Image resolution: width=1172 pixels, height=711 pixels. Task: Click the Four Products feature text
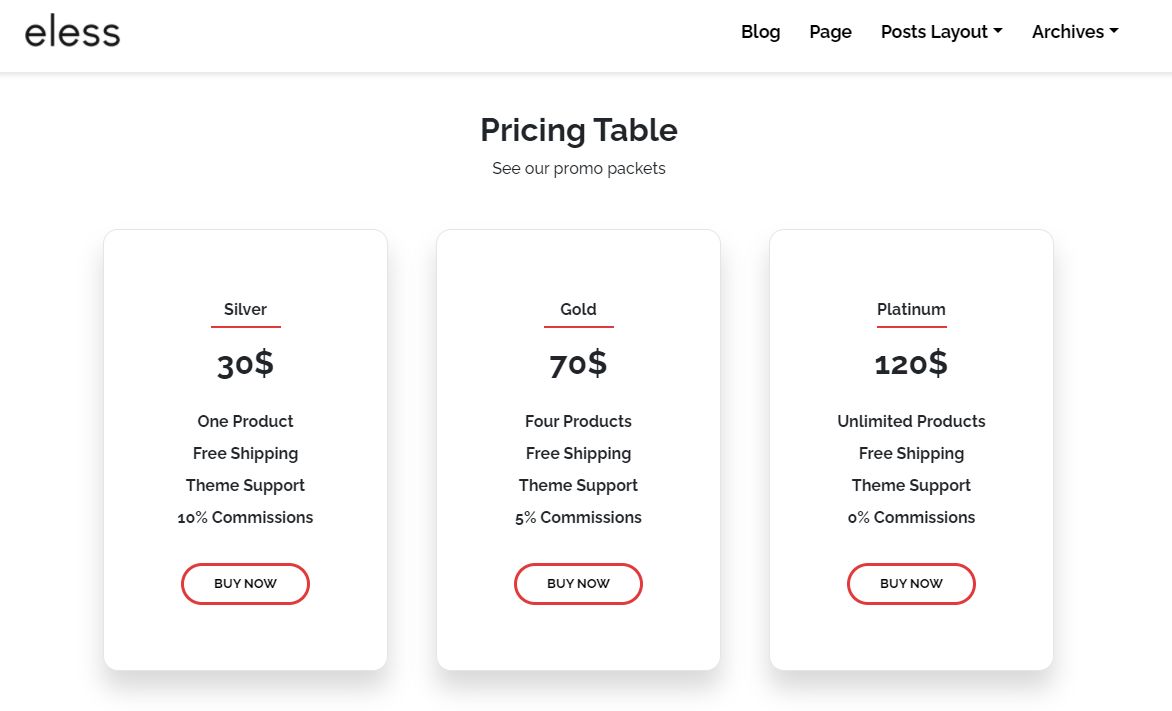[578, 421]
